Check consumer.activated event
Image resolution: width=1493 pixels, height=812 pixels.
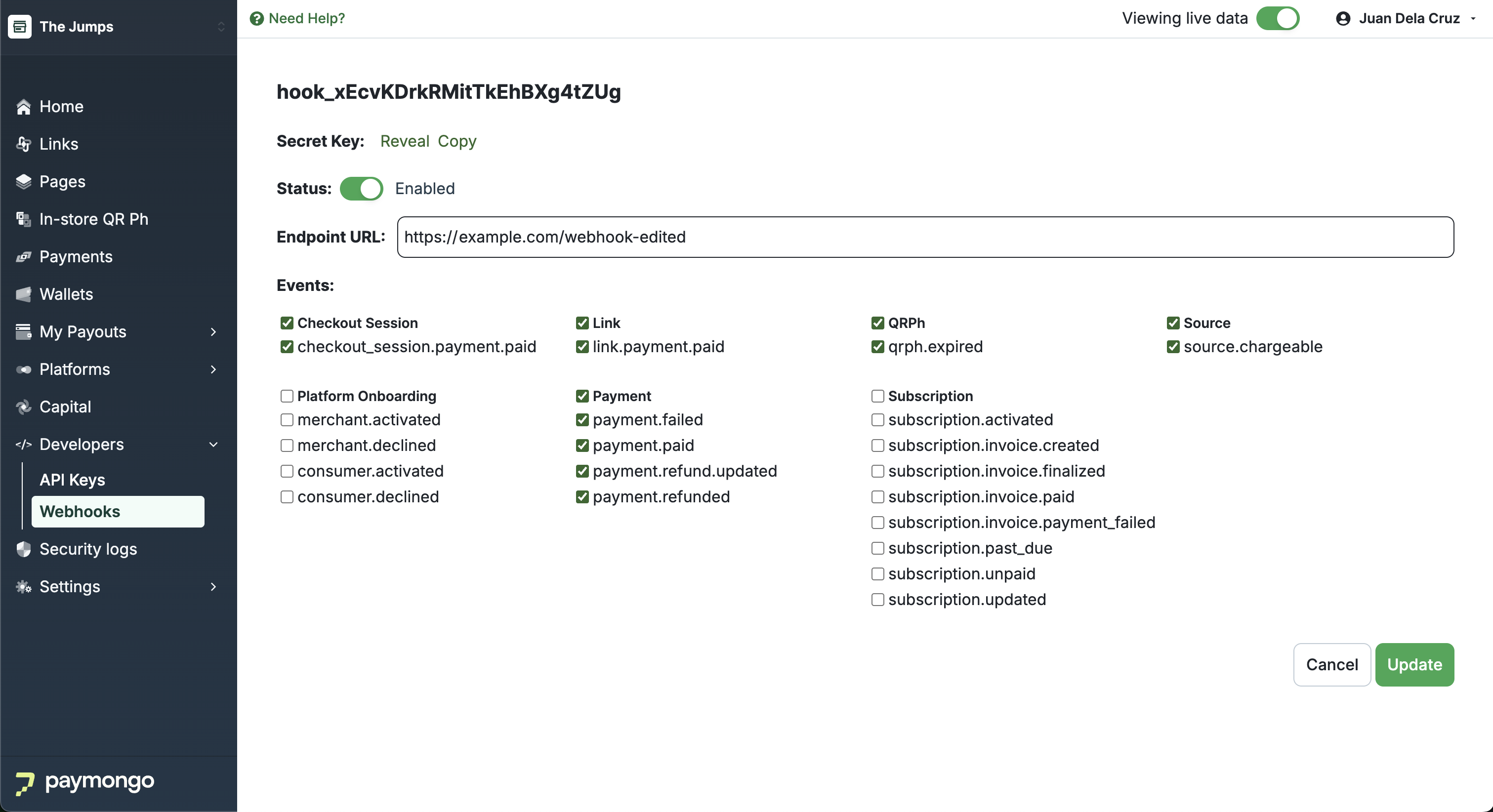coord(287,471)
